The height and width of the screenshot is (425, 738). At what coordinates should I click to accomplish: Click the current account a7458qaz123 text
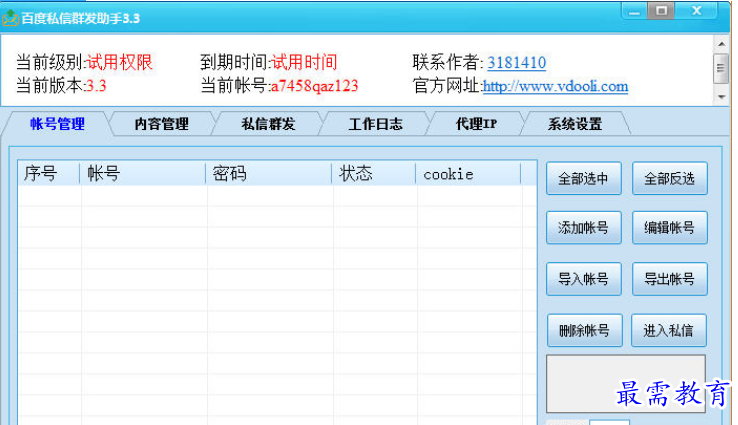(x=314, y=86)
